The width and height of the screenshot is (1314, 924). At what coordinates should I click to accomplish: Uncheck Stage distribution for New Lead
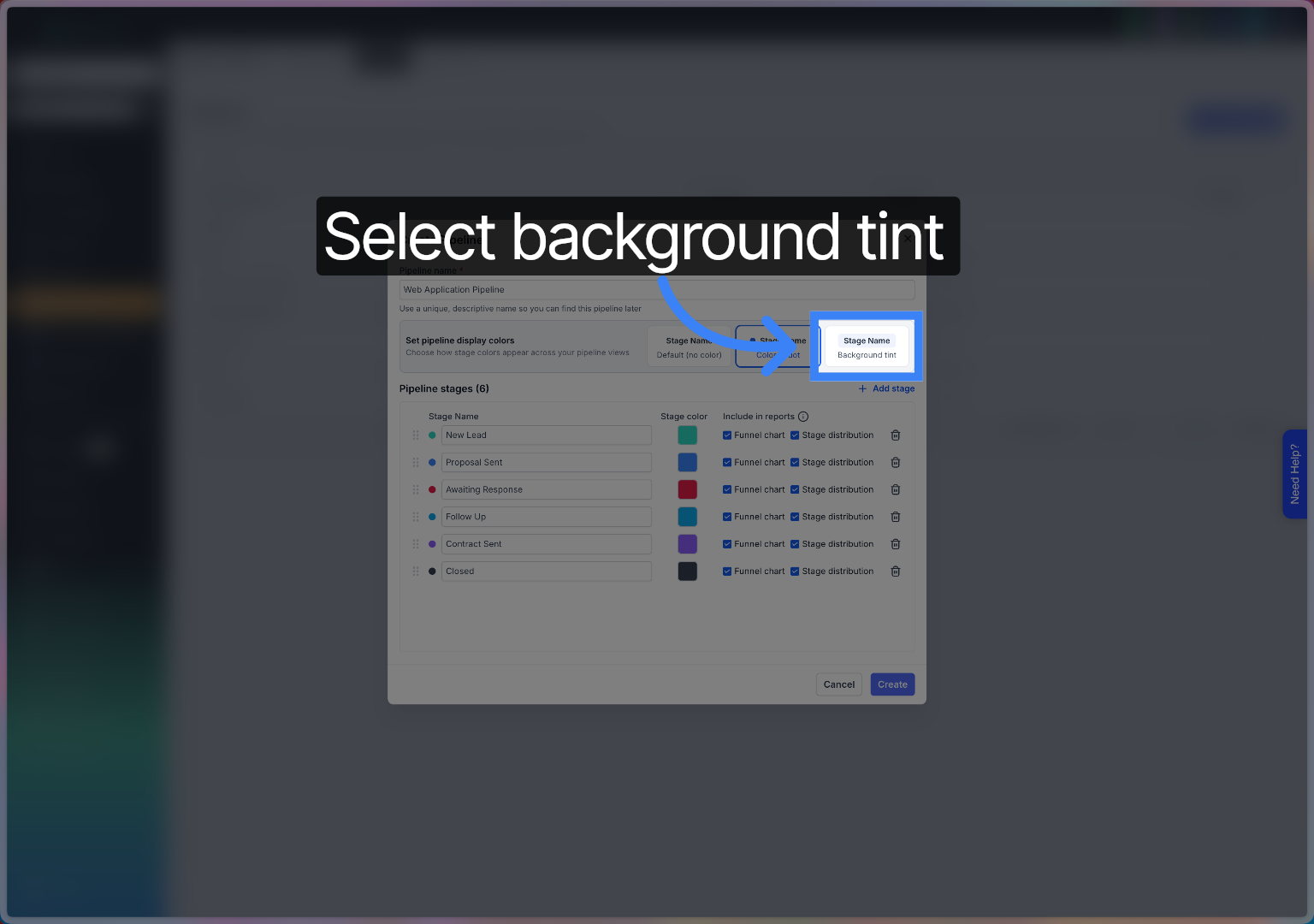[x=795, y=435]
